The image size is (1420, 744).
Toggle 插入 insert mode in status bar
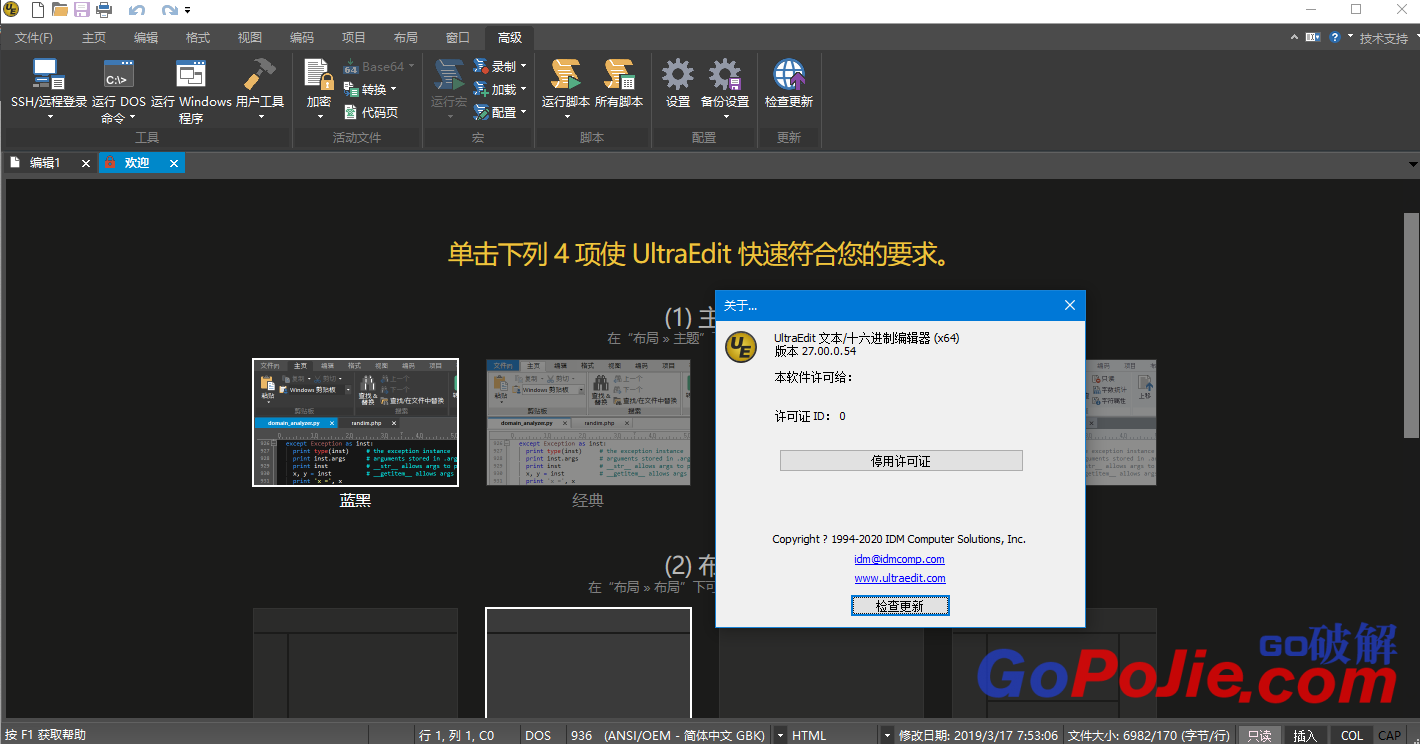pyautogui.click(x=1305, y=735)
